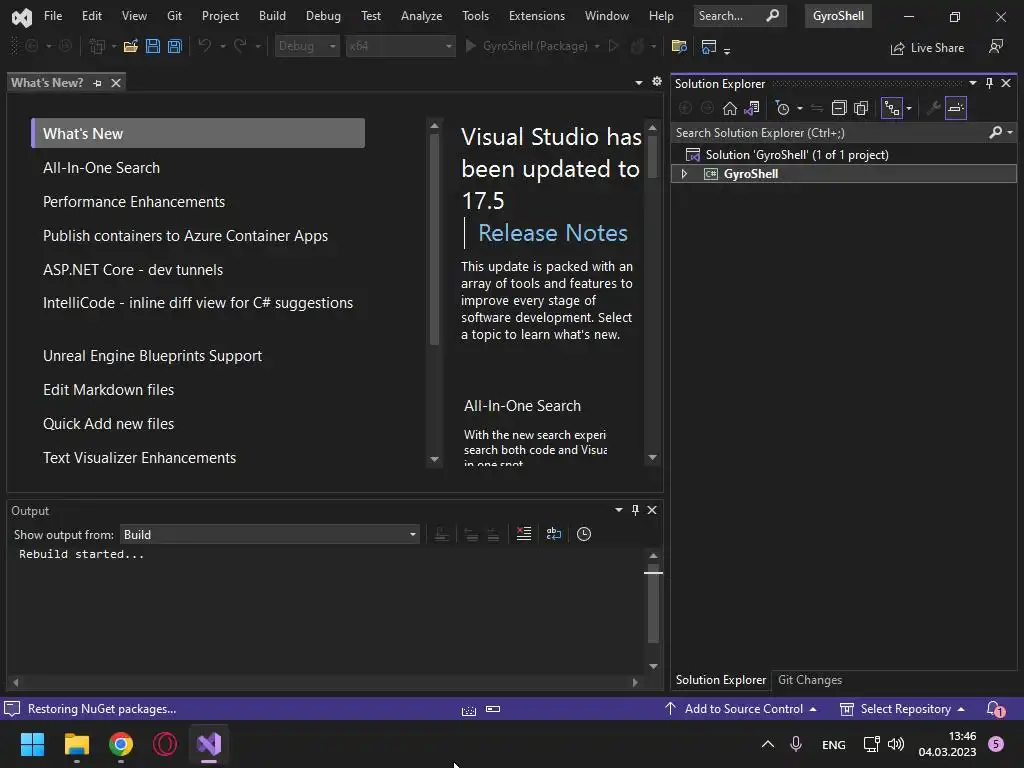Click the Search box in the title bar
The image size is (1024, 768).
point(738,16)
